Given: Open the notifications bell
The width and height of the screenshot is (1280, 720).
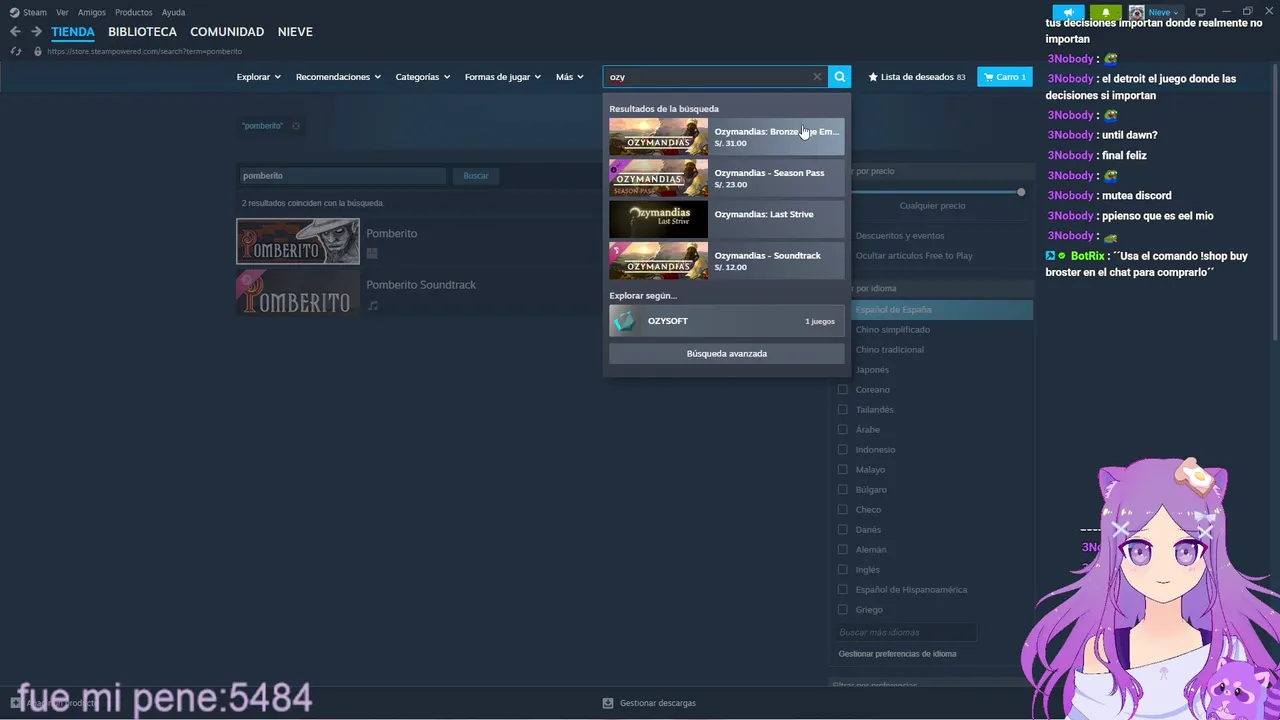Looking at the screenshot, I should click(1105, 12).
